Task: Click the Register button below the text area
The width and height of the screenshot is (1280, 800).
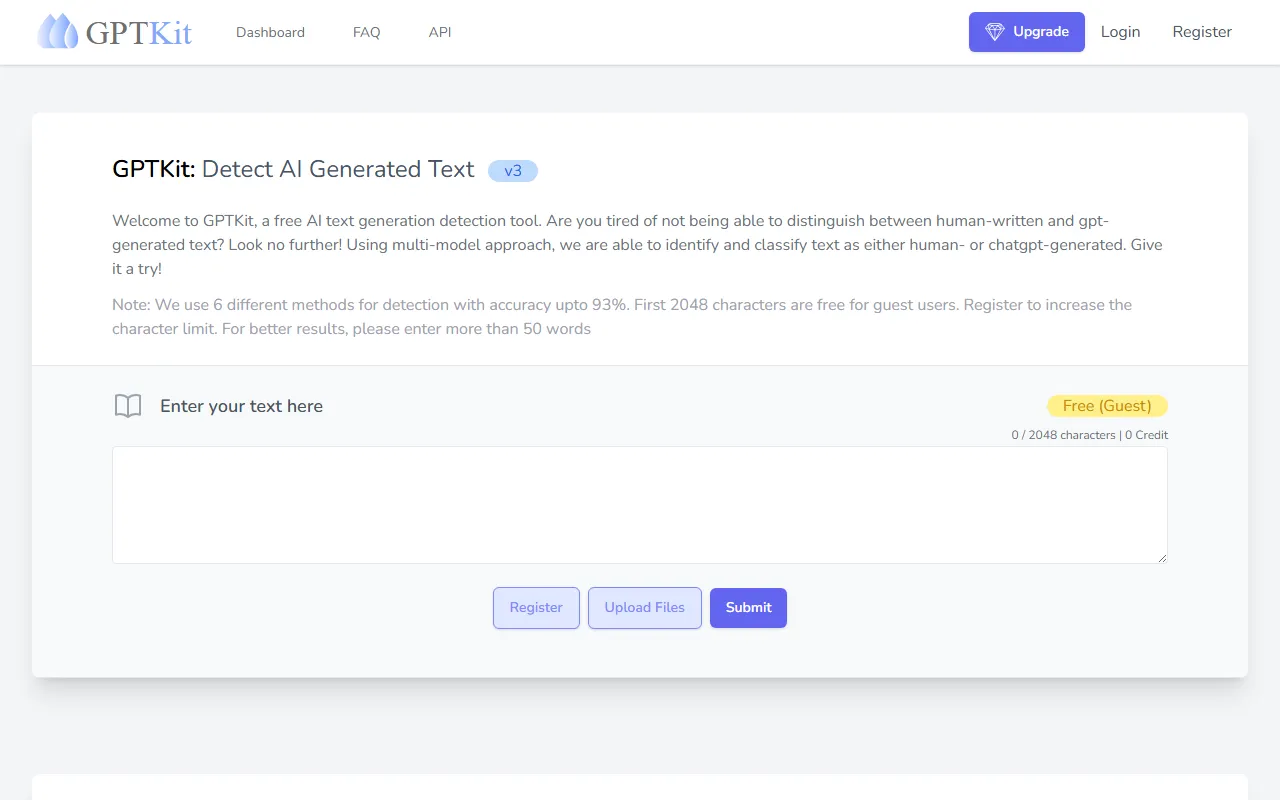Action: point(536,607)
